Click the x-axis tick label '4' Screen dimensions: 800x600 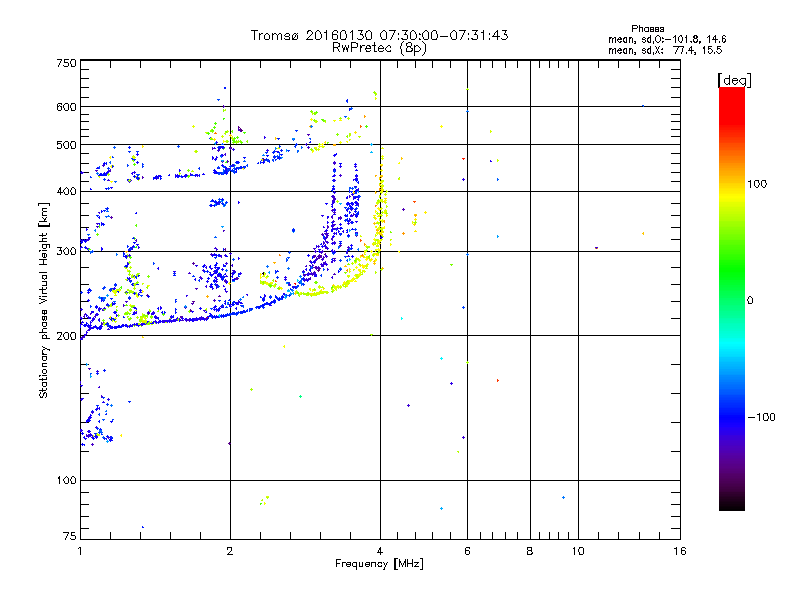(380, 551)
